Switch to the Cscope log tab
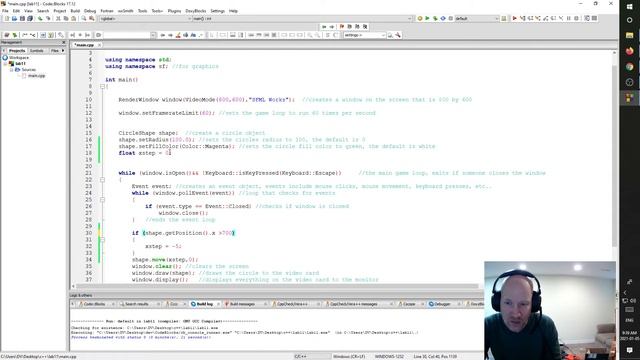The width and height of the screenshot is (640, 360). pyautogui.click(x=409, y=304)
